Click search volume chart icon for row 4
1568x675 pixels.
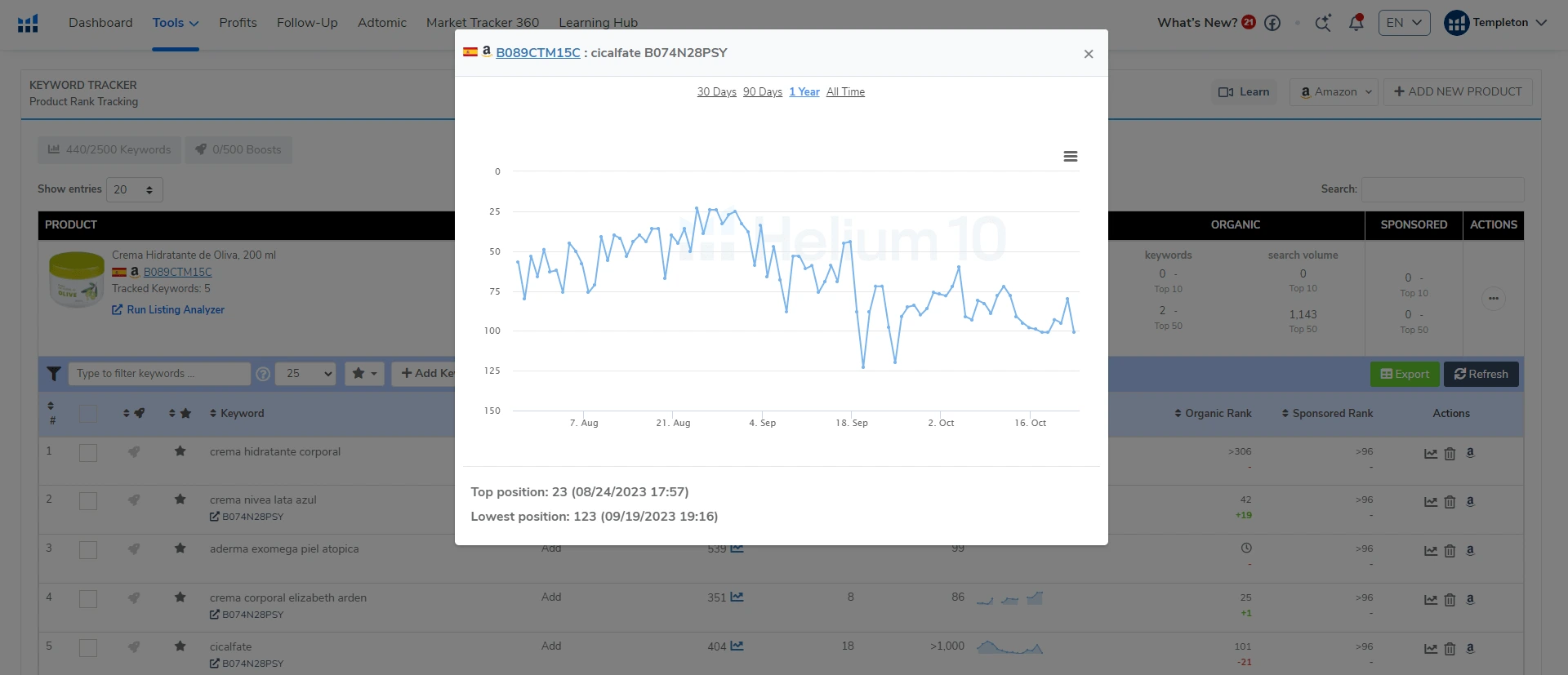pos(737,597)
